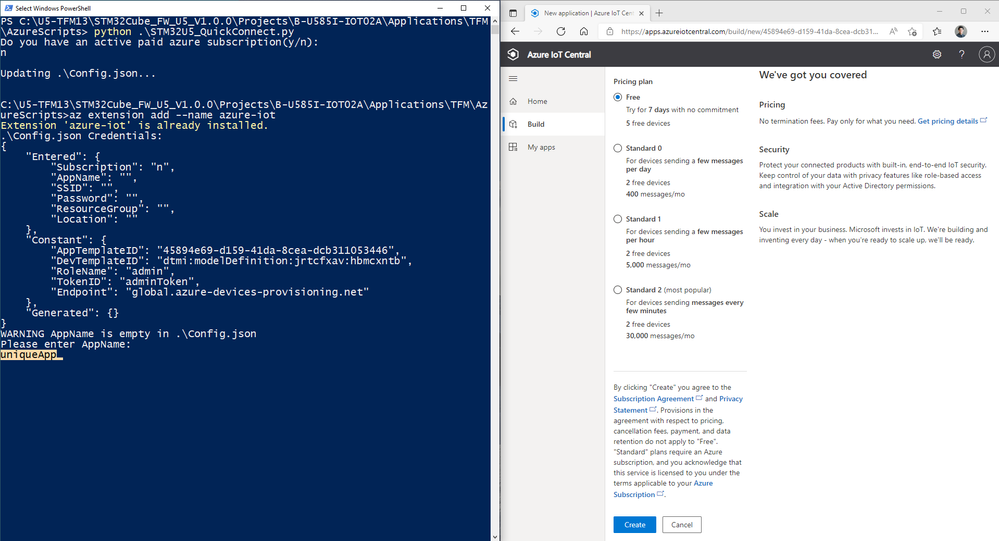Click "Endpoint" provisioning line in PowerShell
999x541 pixels.
(210, 292)
